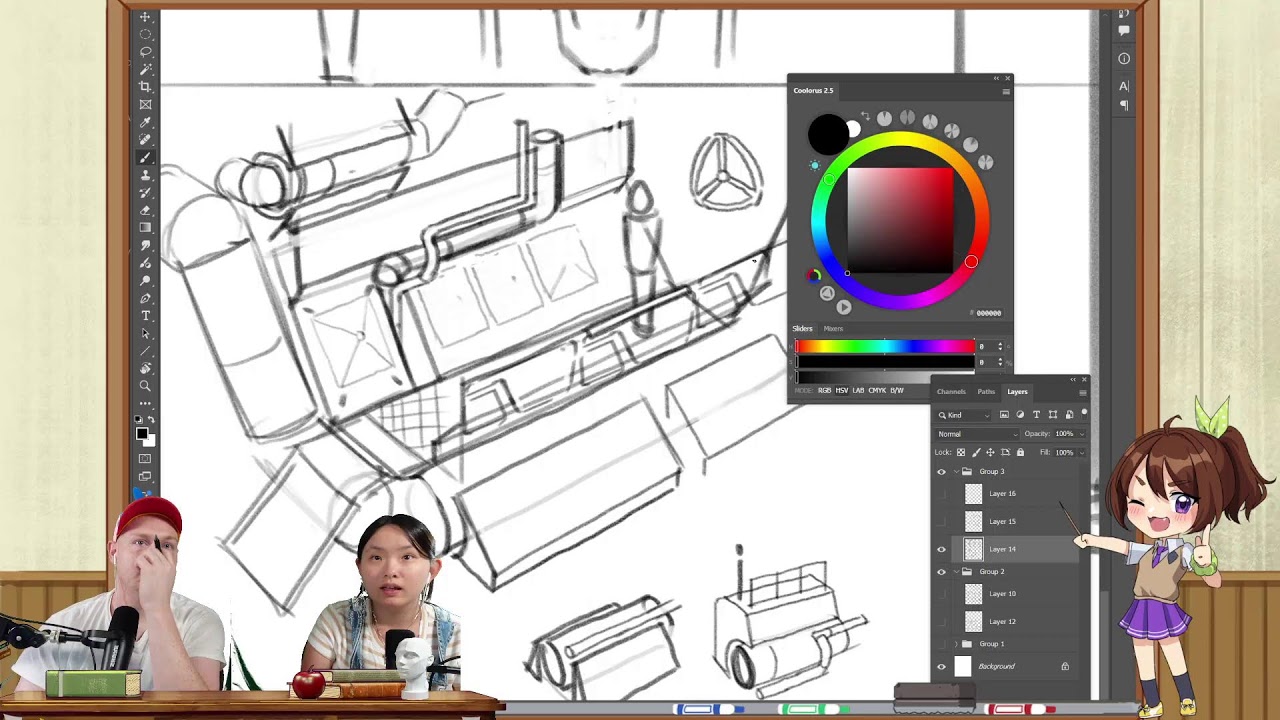Show Layer 15 visibility
The height and width of the screenshot is (720, 1280).
(941, 522)
